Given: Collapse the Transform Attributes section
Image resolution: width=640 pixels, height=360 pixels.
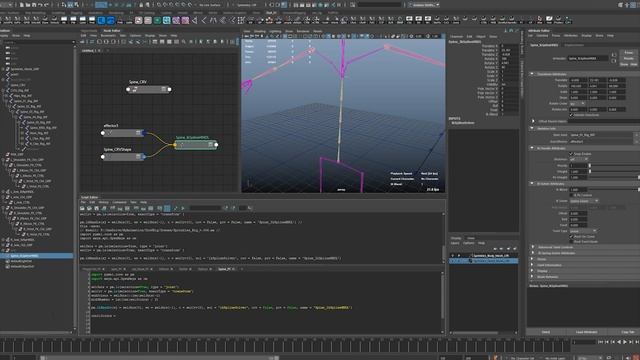Looking at the screenshot, I should click(532, 74).
